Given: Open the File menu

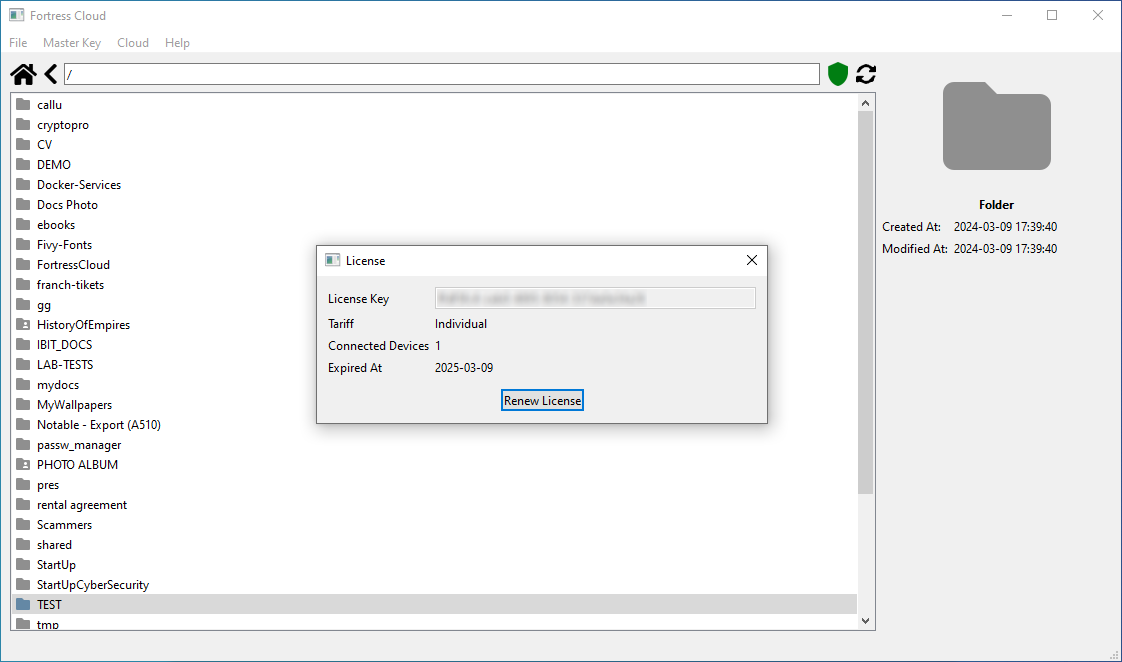Looking at the screenshot, I should pos(17,42).
